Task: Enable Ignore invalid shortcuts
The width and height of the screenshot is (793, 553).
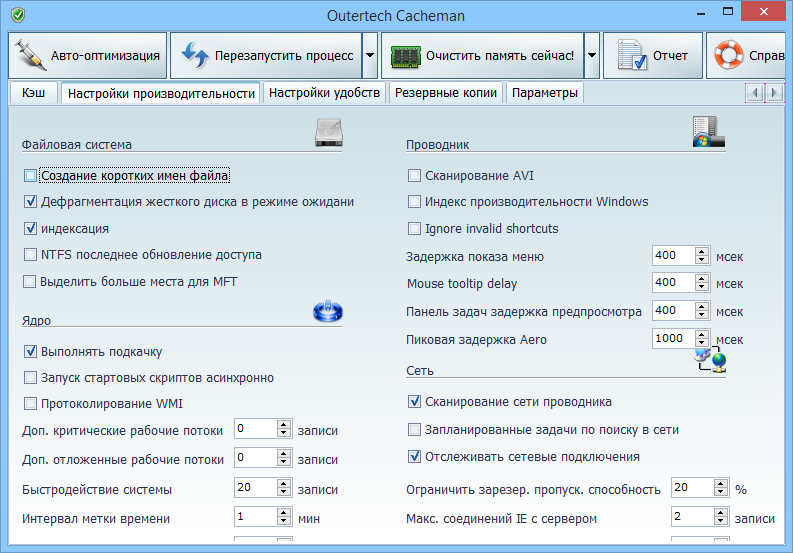Action: coord(414,229)
